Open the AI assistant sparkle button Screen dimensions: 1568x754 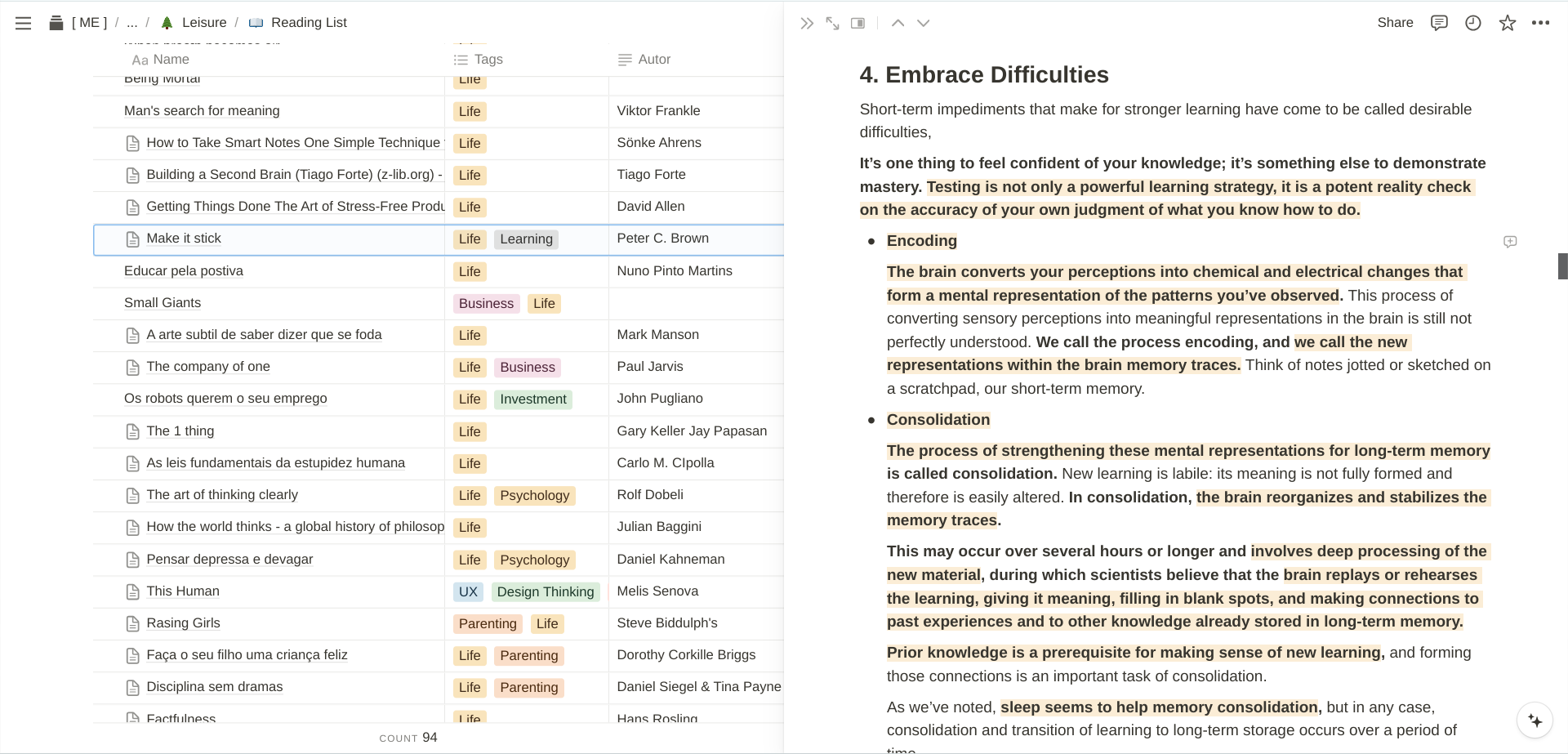click(x=1535, y=721)
